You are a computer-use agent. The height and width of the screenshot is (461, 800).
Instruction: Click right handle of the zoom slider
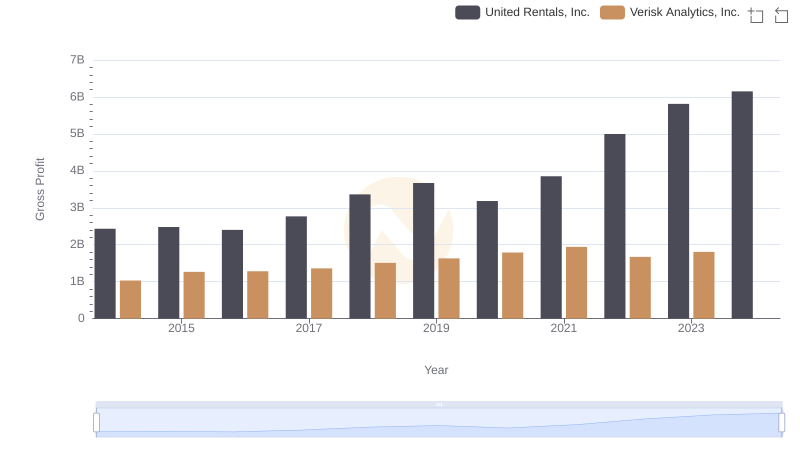(x=781, y=423)
